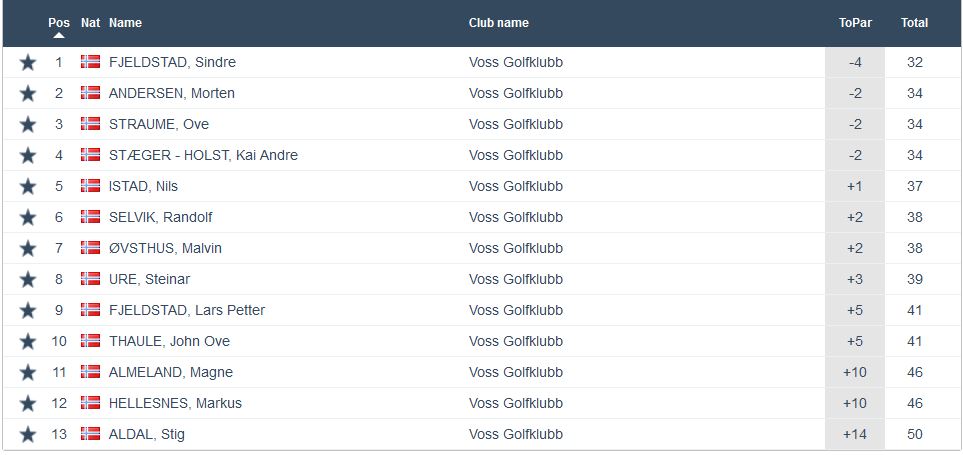Sort by Total column header
This screenshot has width=963, height=455.
click(914, 23)
